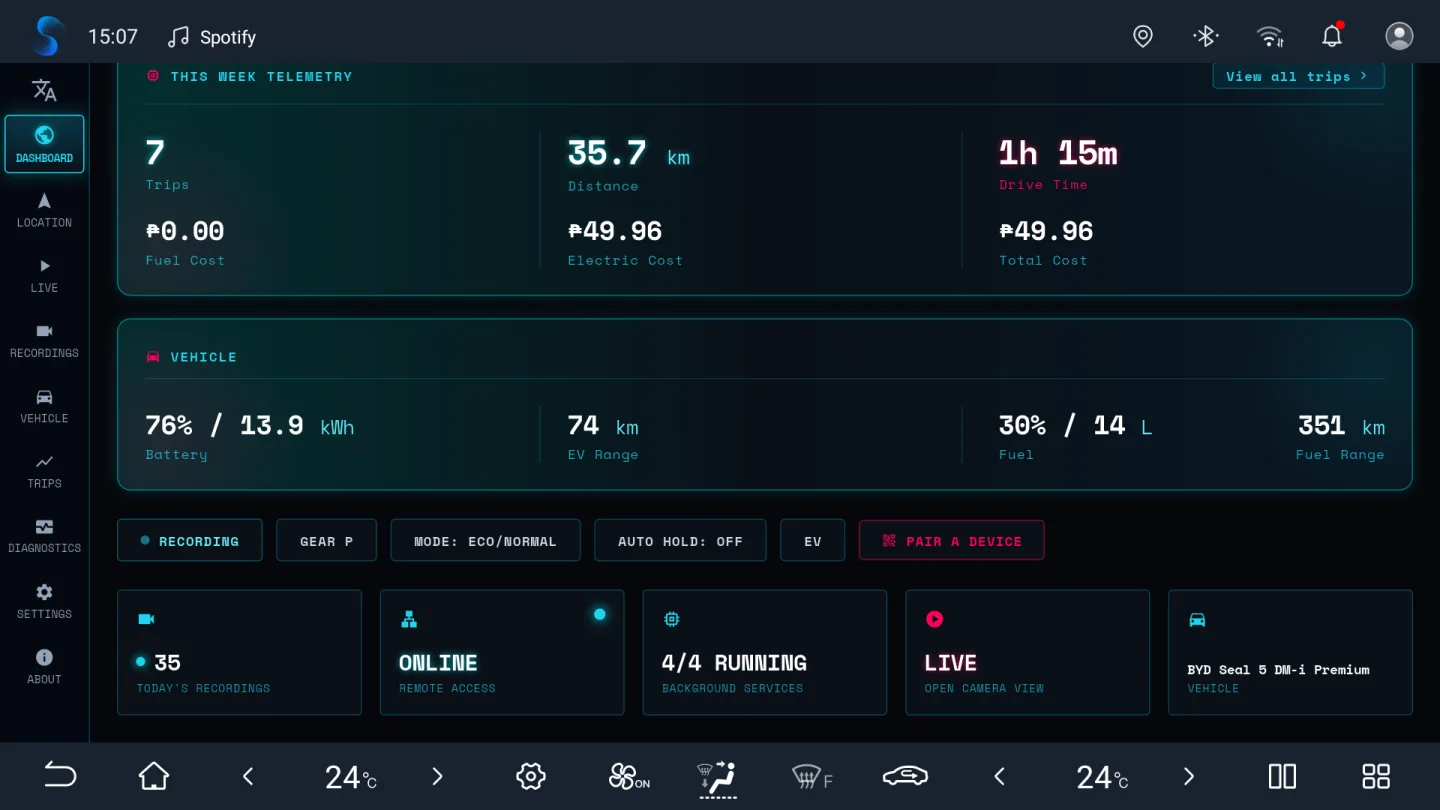Decrease the right temperature with left chevron
Image resolution: width=1440 pixels, height=810 pixels.
tap(999, 776)
